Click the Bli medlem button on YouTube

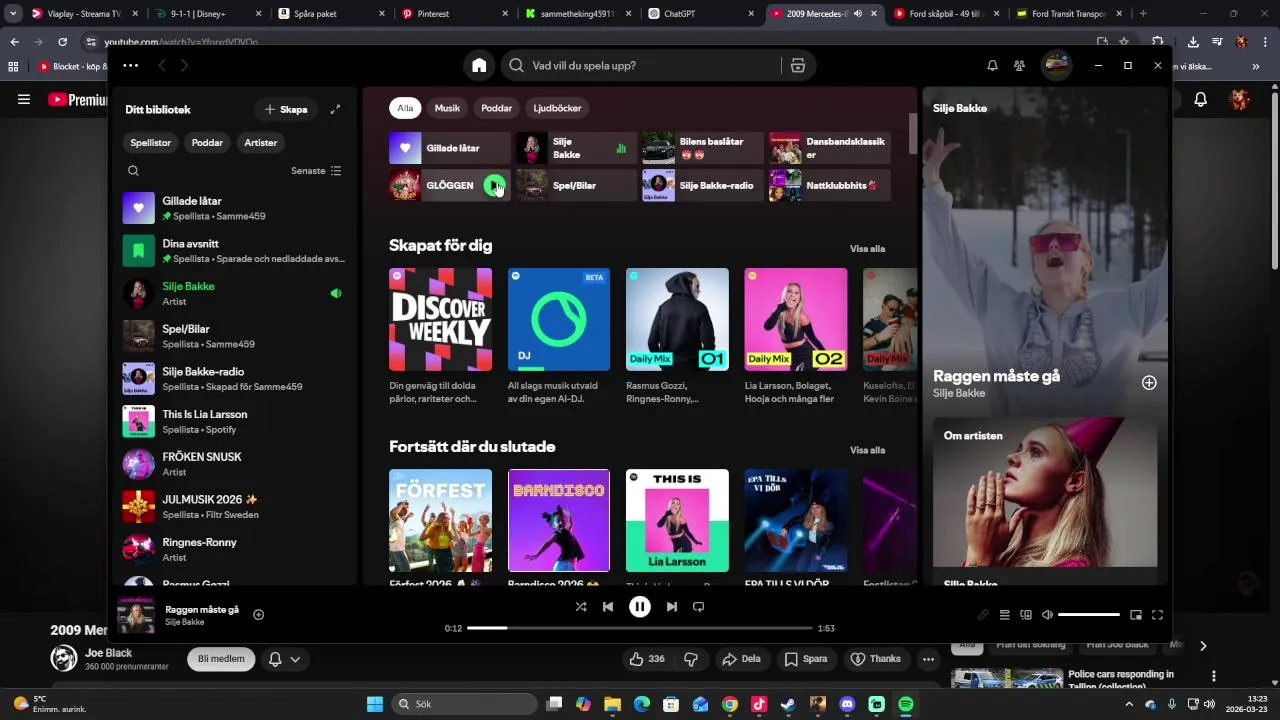[x=221, y=659]
